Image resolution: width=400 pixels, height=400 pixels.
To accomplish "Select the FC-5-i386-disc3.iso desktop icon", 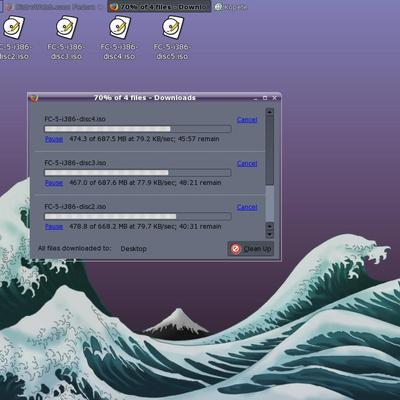I will click(x=66, y=37).
